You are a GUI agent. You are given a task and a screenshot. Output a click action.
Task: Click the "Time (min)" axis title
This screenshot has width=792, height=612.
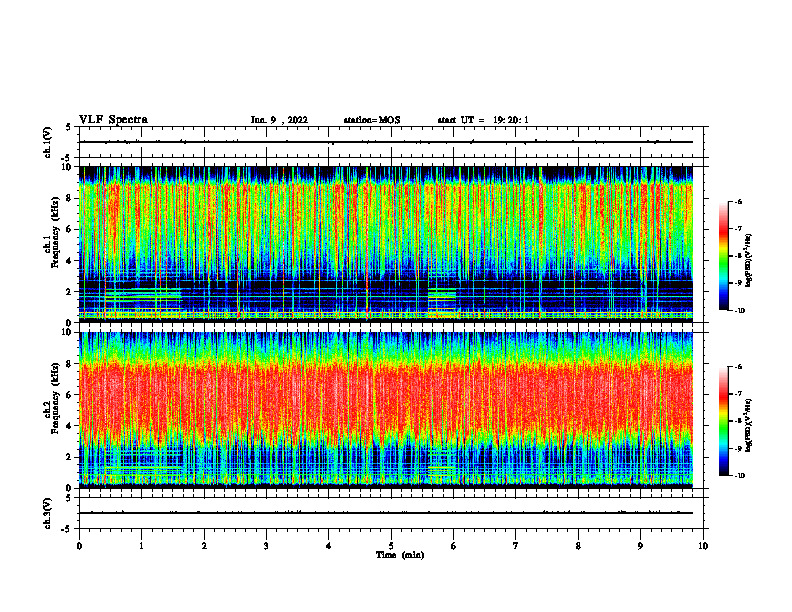click(x=400, y=555)
